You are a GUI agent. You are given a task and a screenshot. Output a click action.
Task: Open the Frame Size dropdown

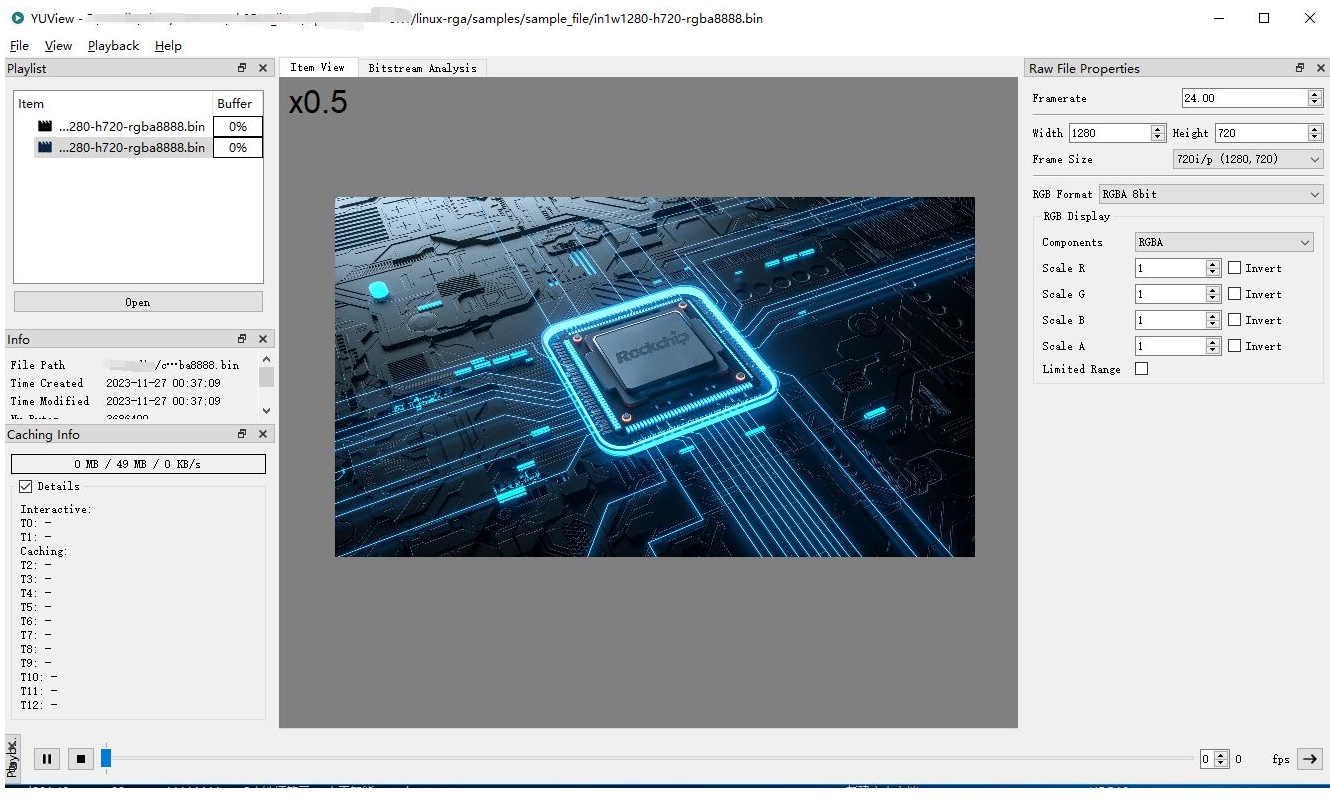(x=1248, y=159)
